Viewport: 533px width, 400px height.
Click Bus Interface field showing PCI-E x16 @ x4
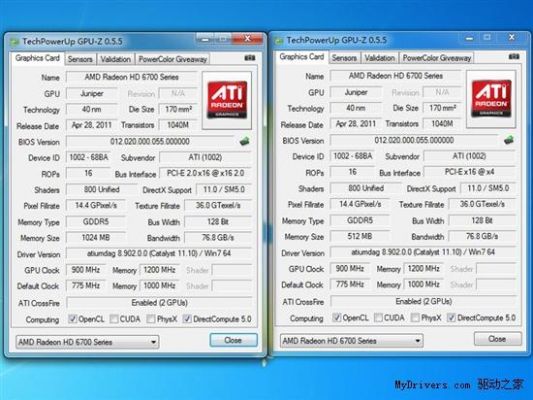(x=470, y=172)
